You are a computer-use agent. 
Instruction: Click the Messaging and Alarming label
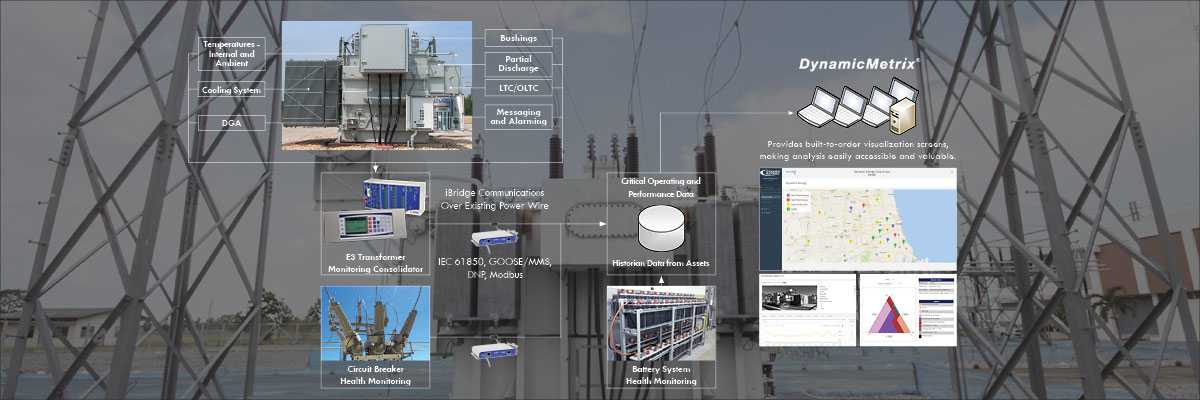click(517, 116)
